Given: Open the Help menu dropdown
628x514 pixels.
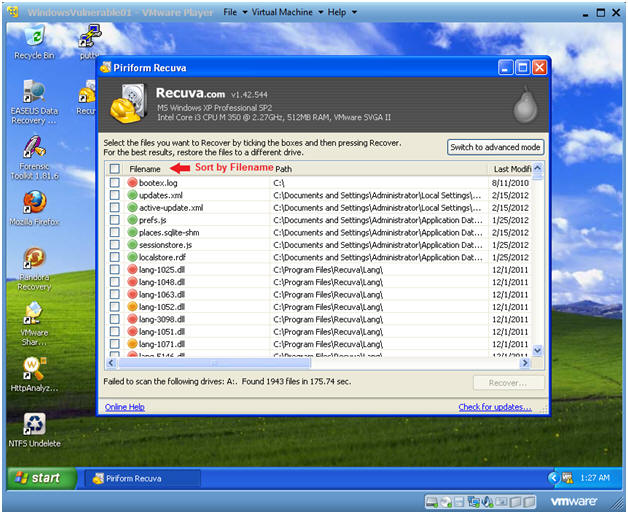Looking at the screenshot, I should [342, 12].
